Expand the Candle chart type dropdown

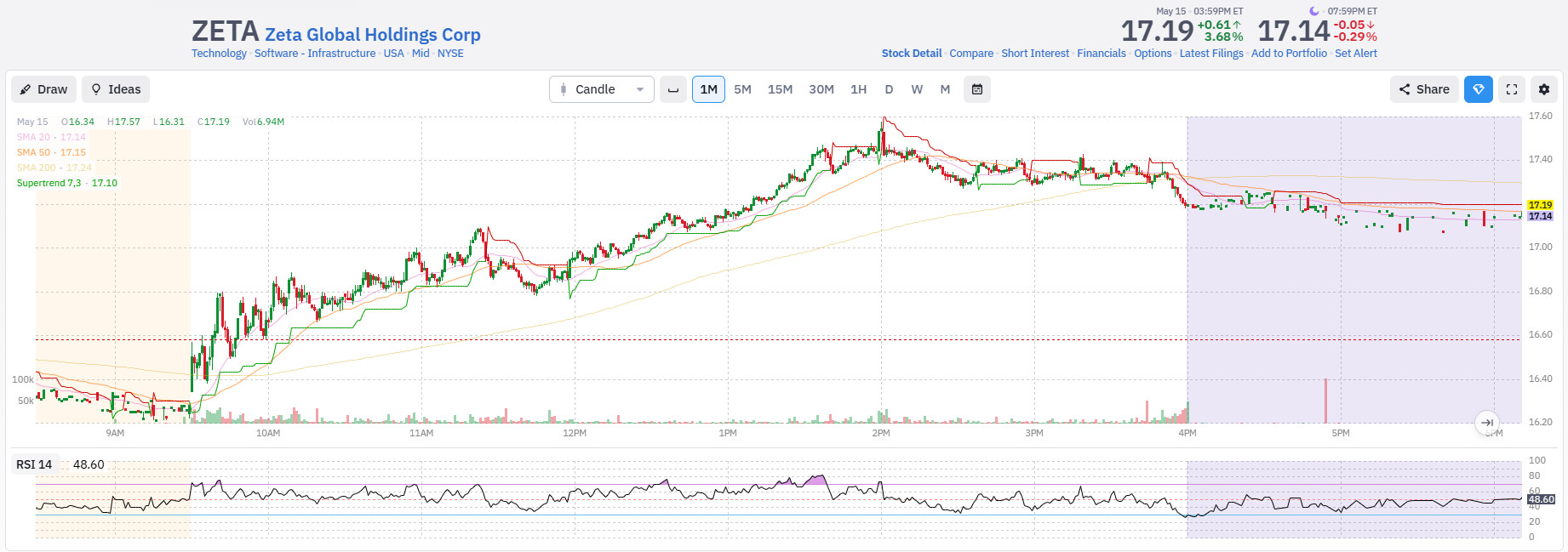pos(602,89)
